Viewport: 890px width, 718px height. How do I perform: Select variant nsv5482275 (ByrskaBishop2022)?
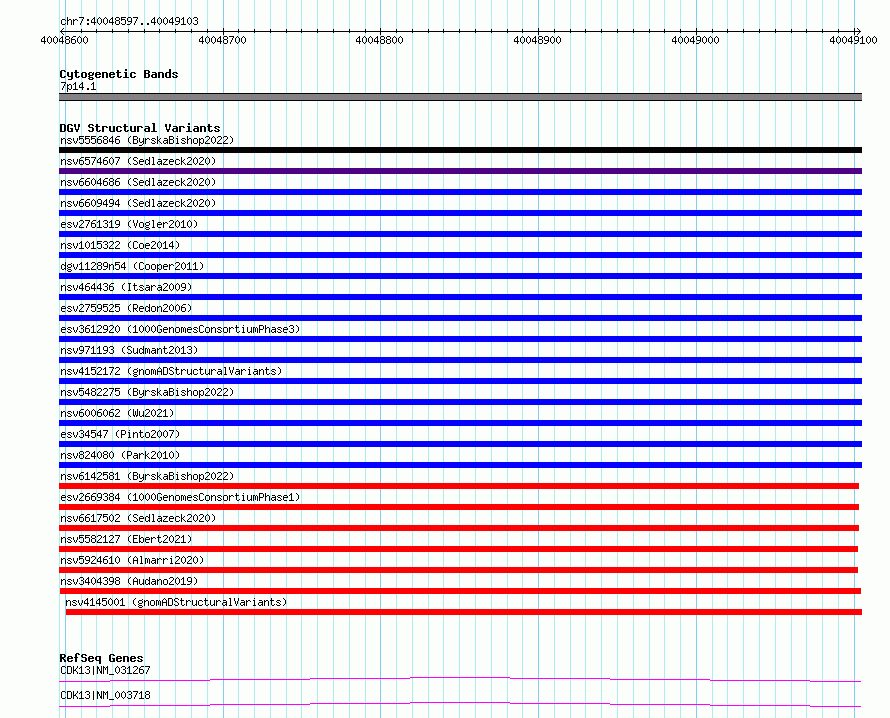pyautogui.click(x=147, y=392)
